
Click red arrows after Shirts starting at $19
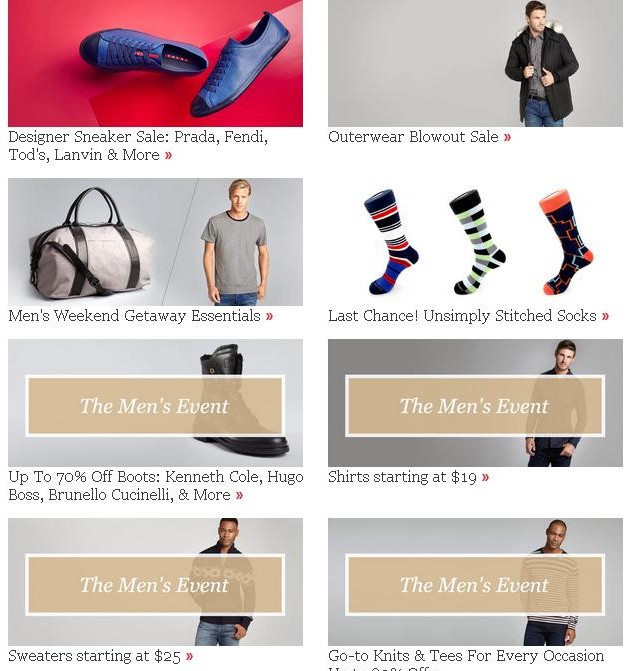(485, 477)
